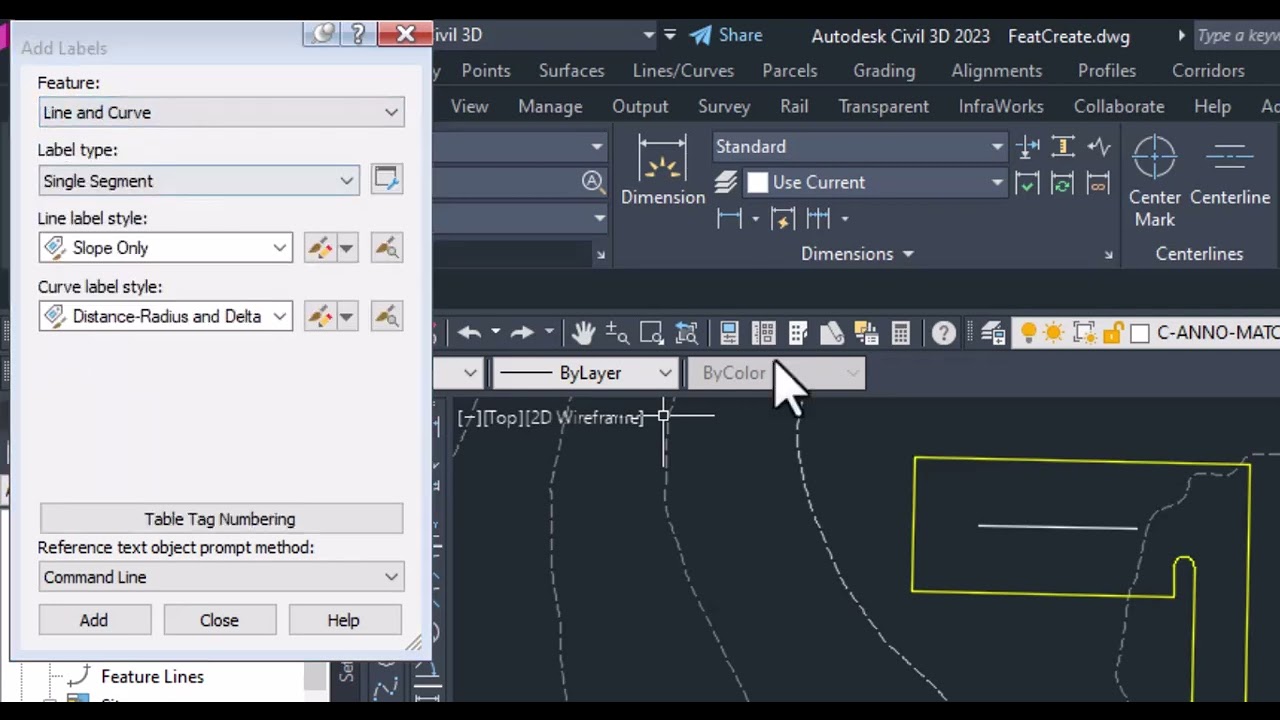The height and width of the screenshot is (720, 1280).
Task: Click the Center Mark tool
Action: (1155, 181)
